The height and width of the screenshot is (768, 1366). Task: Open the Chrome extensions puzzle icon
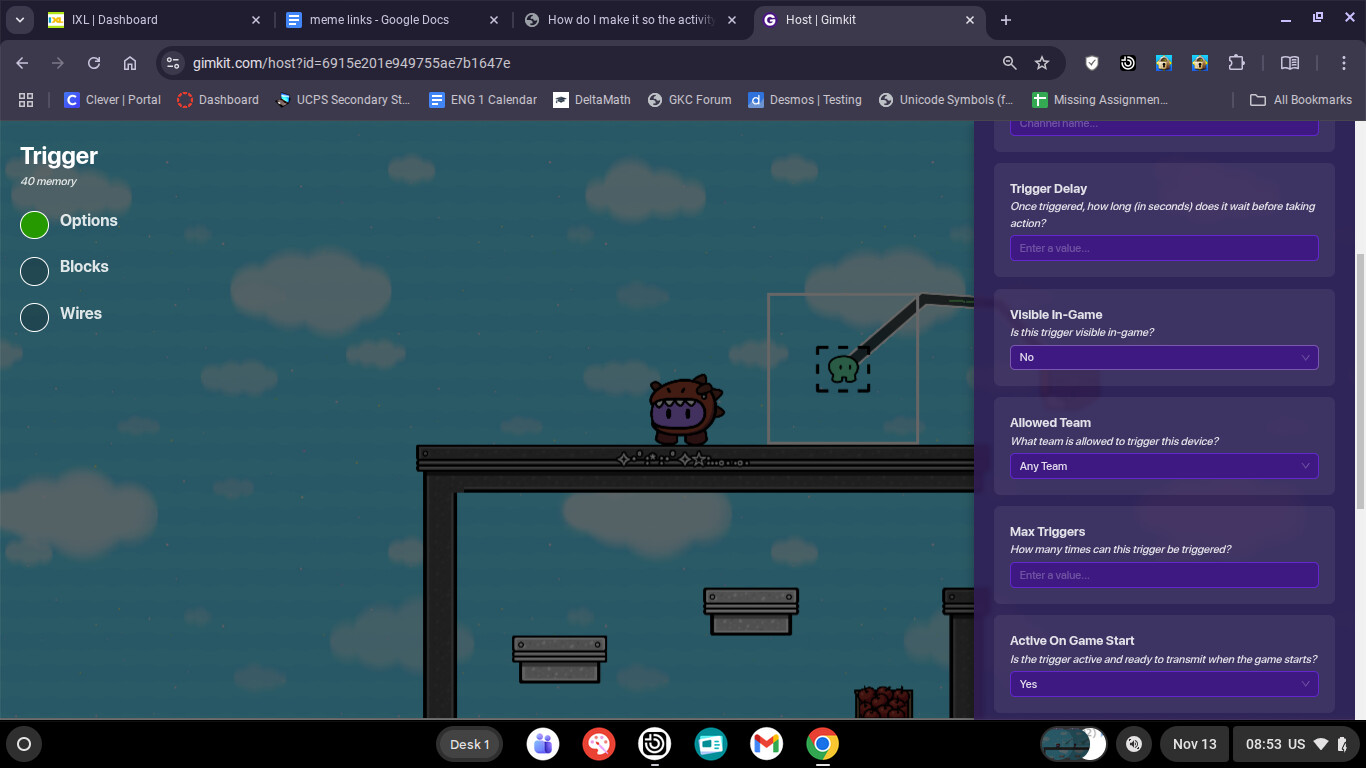pyautogui.click(x=1236, y=63)
